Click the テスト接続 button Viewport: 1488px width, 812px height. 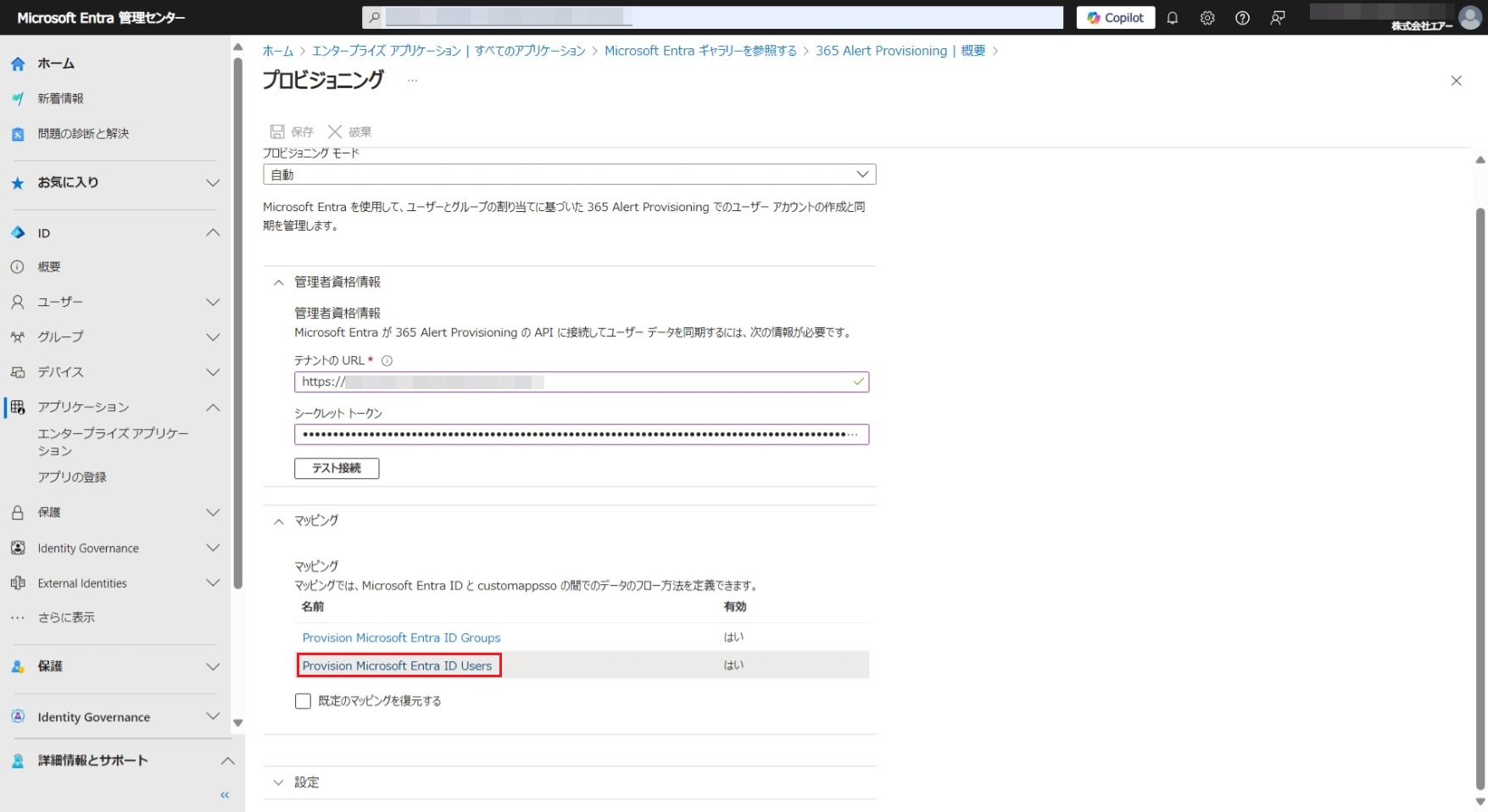[x=337, y=468]
